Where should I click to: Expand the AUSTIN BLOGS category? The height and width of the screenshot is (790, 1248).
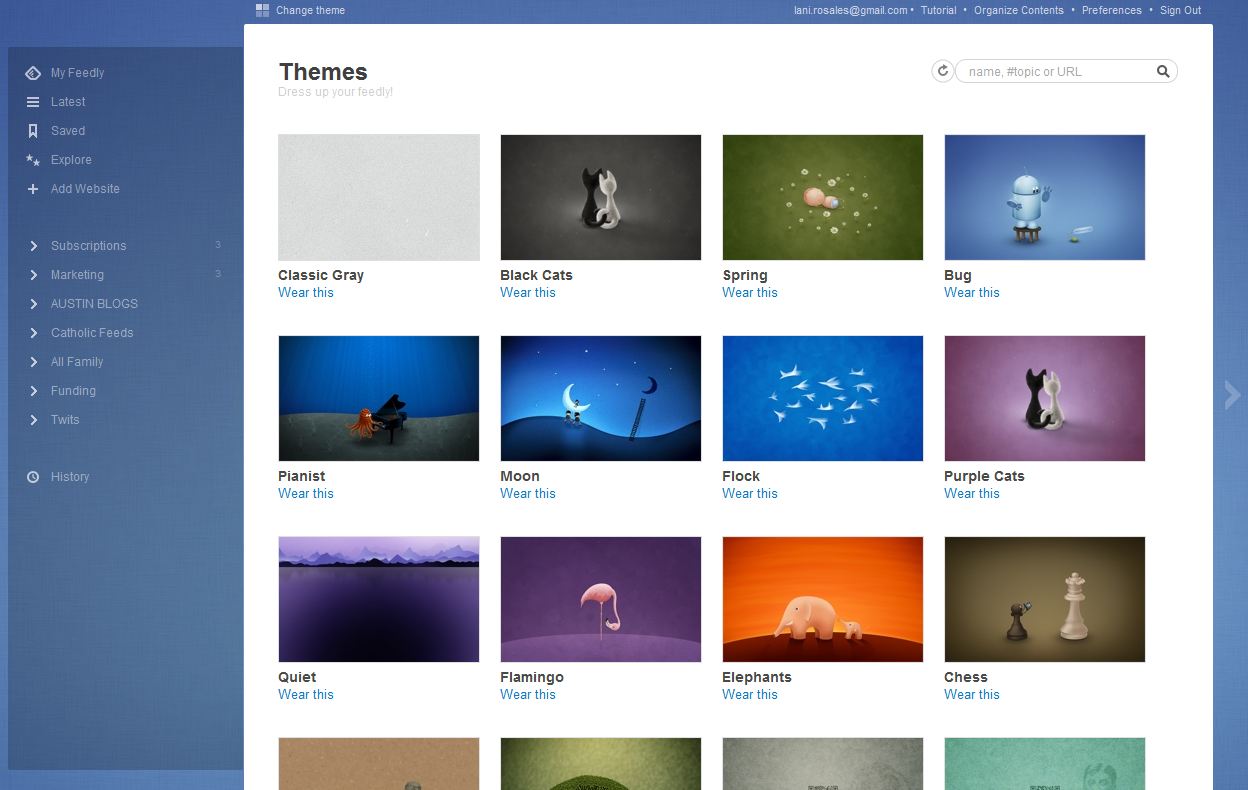point(34,304)
